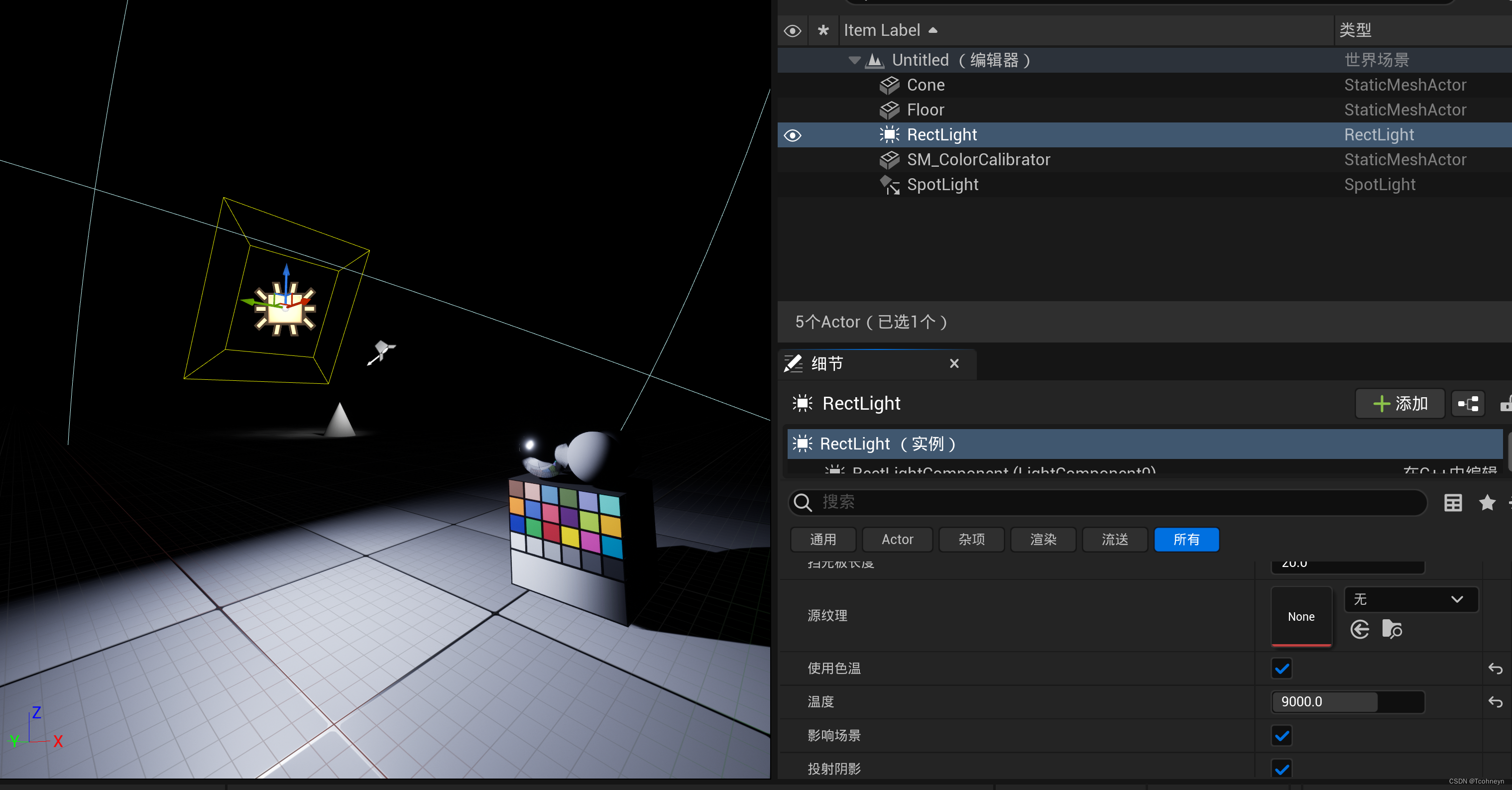Select the SpotLight row in outliner
The width and height of the screenshot is (1512, 790).
point(1144,184)
